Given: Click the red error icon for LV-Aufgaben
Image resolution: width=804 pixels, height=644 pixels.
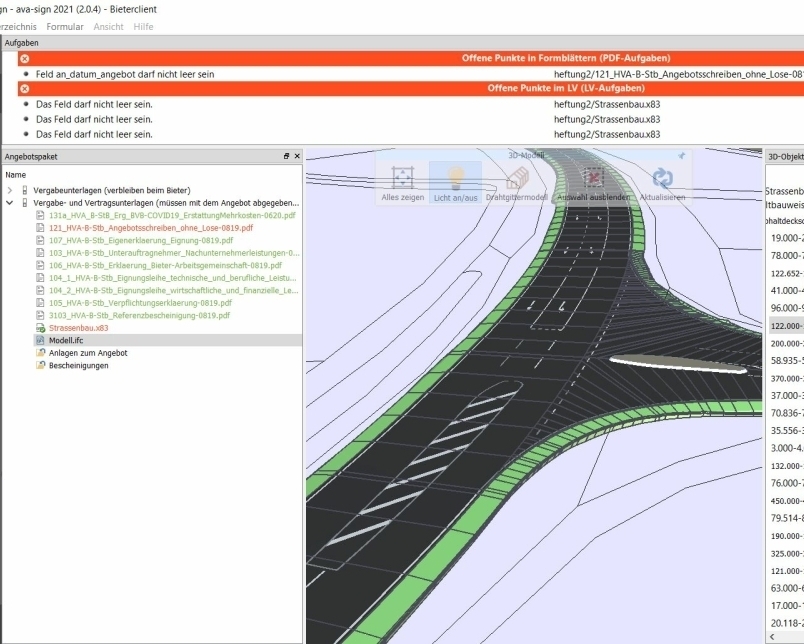Looking at the screenshot, I should click(25, 89).
